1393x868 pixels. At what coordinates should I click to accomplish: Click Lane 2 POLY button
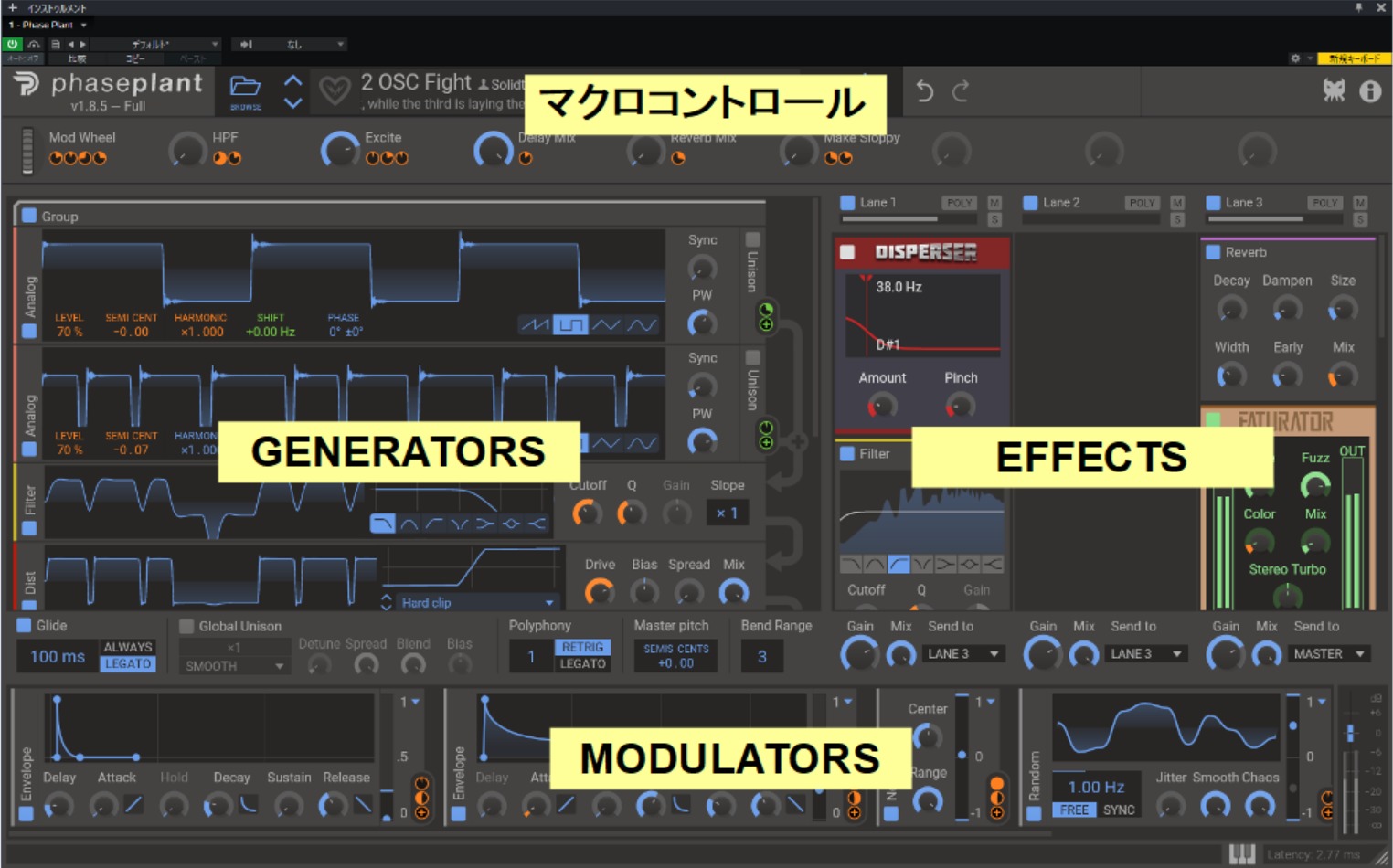(1142, 203)
